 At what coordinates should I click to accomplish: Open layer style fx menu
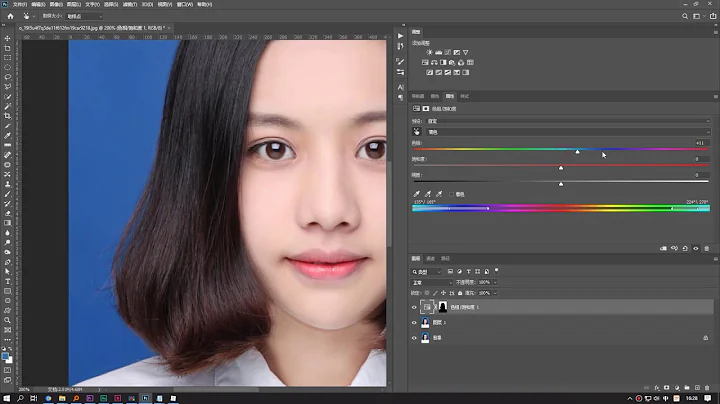click(657, 388)
